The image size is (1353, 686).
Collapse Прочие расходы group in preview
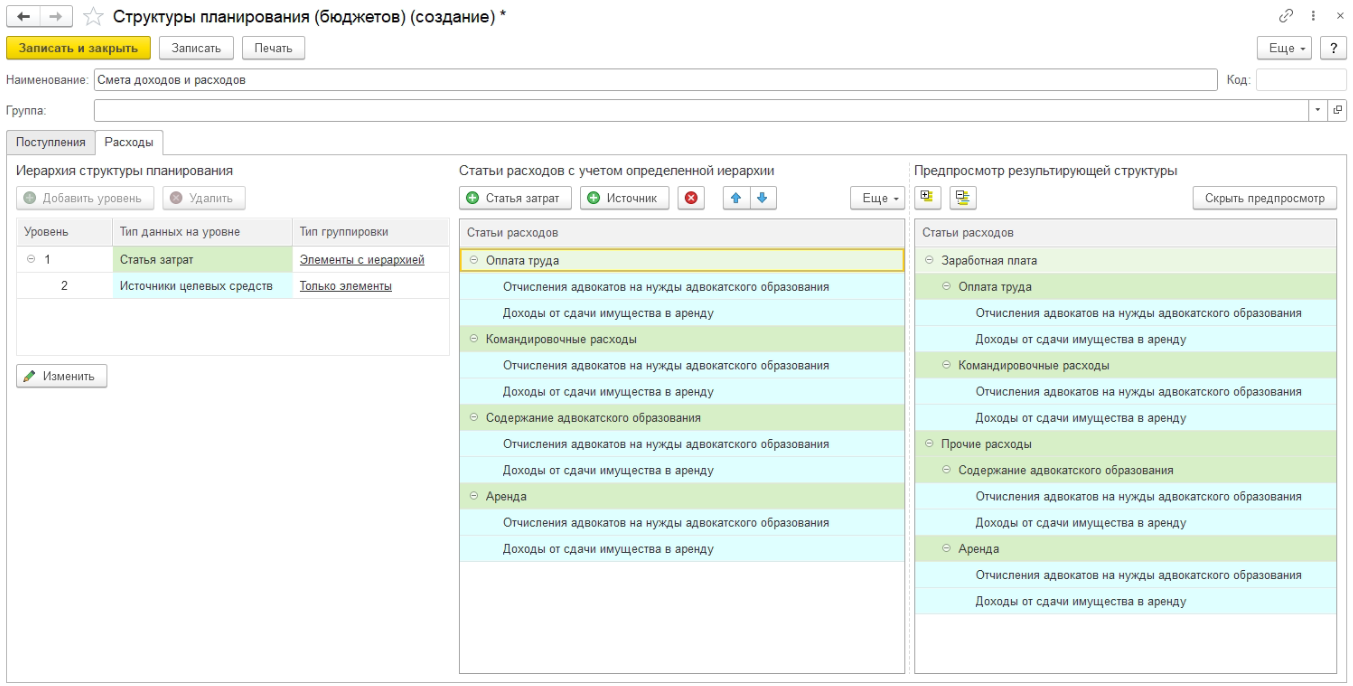click(931, 444)
